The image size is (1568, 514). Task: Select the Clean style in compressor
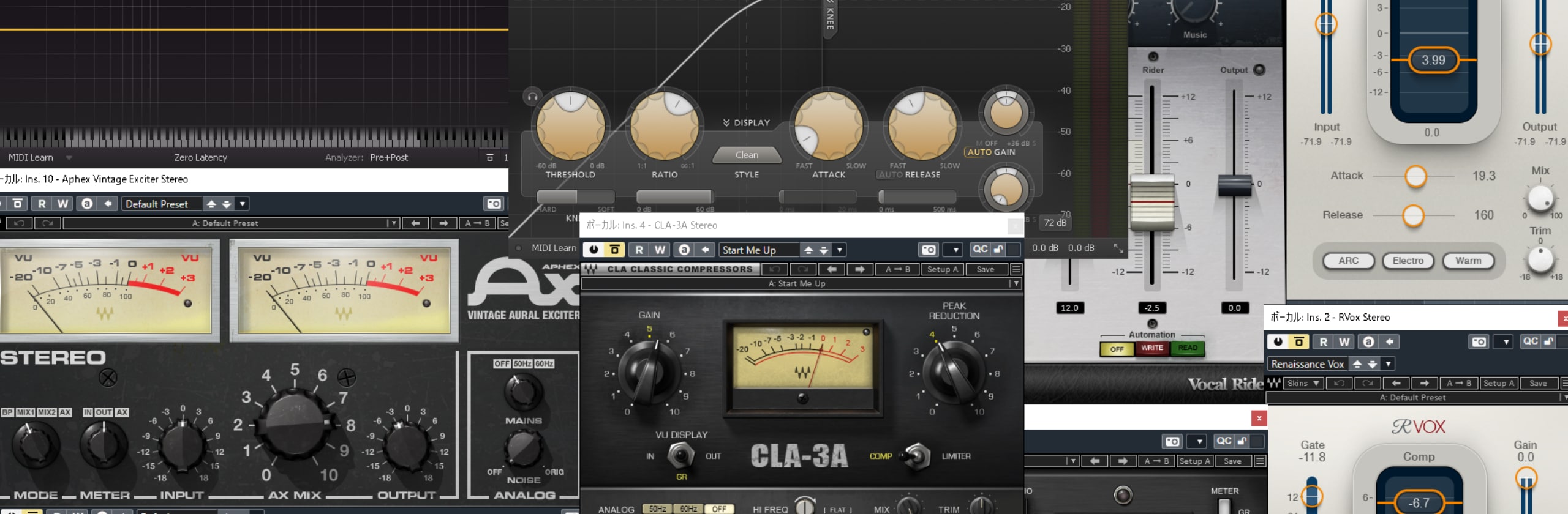[747, 155]
